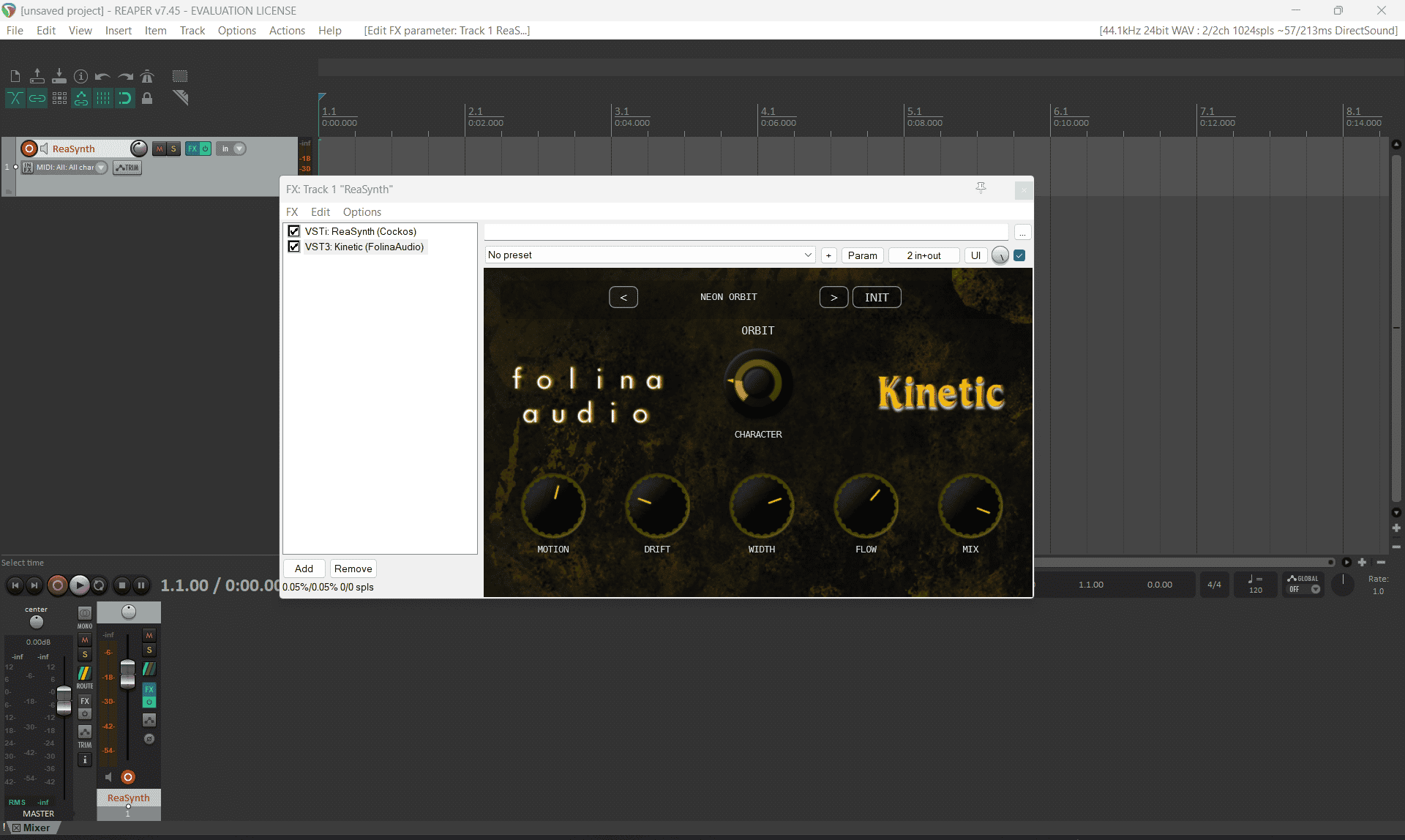Pin the FX window with pushpin icon
Viewport: 1405px width, 840px height.
(981, 189)
